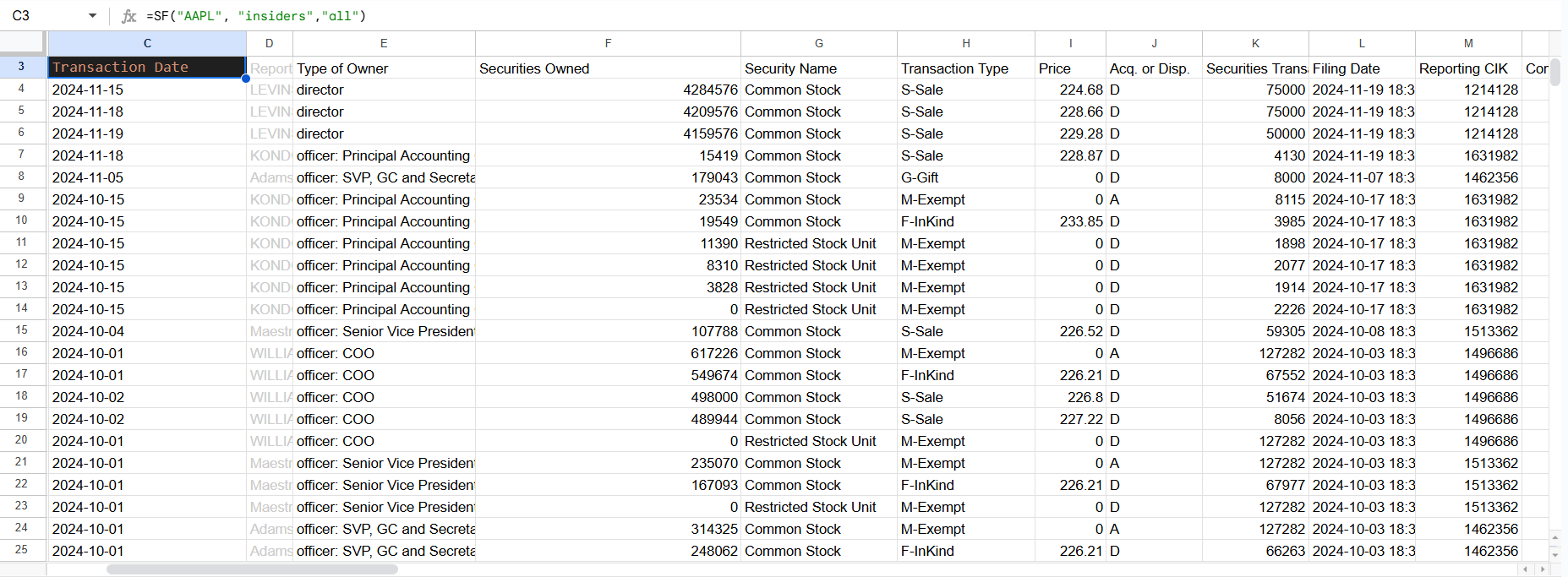Click the select-all corner box
The width and height of the screenshot is (1568, 577).
[x=23, y=43]
